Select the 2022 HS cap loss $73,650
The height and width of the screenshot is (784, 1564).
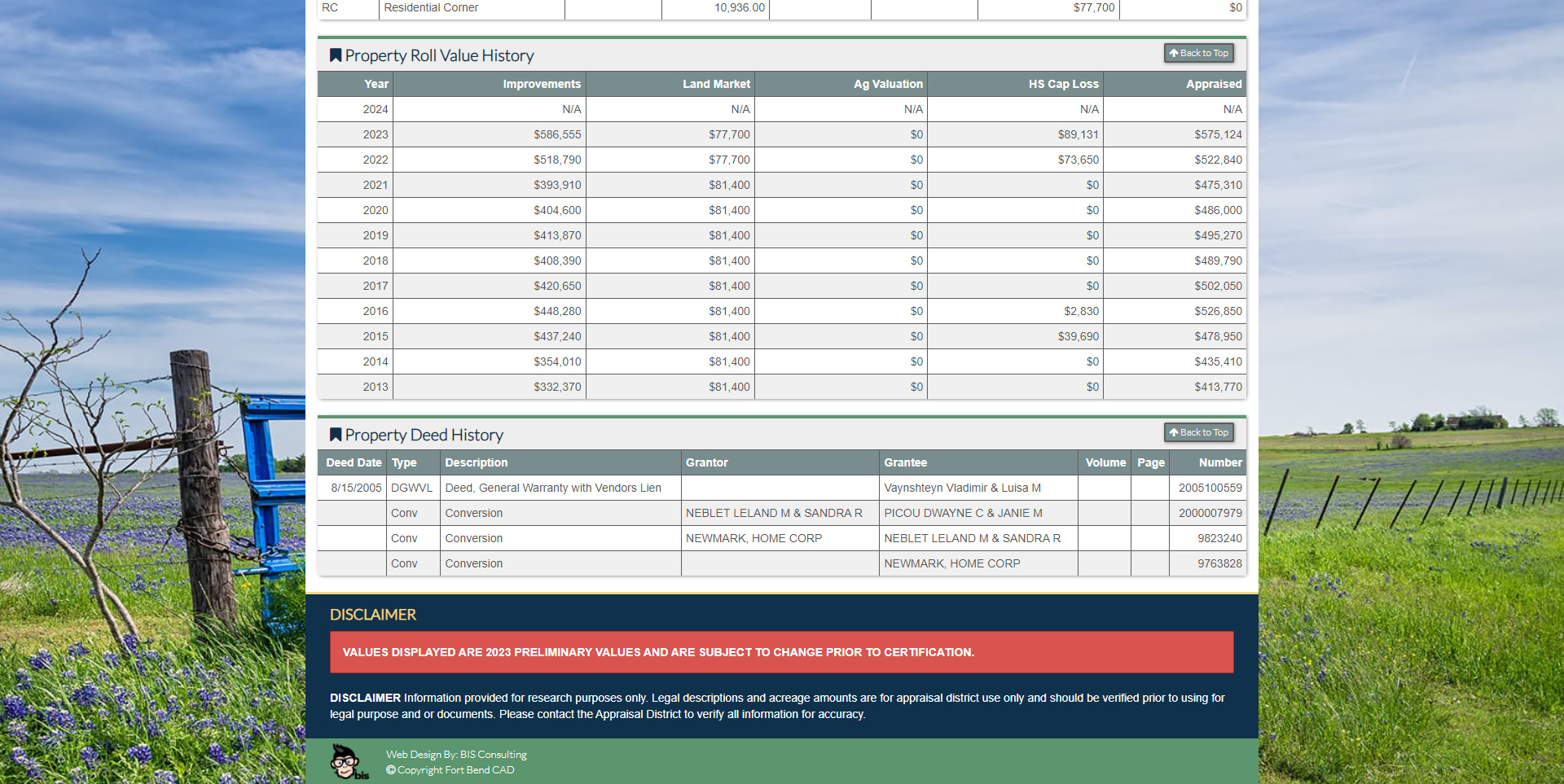(1078, 160)
